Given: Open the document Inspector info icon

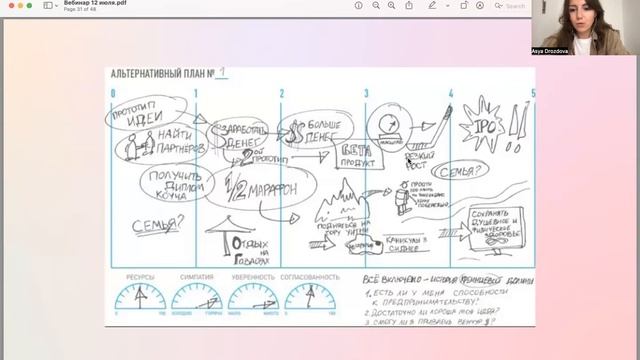Looking at the screenshot, I should 358,6.
